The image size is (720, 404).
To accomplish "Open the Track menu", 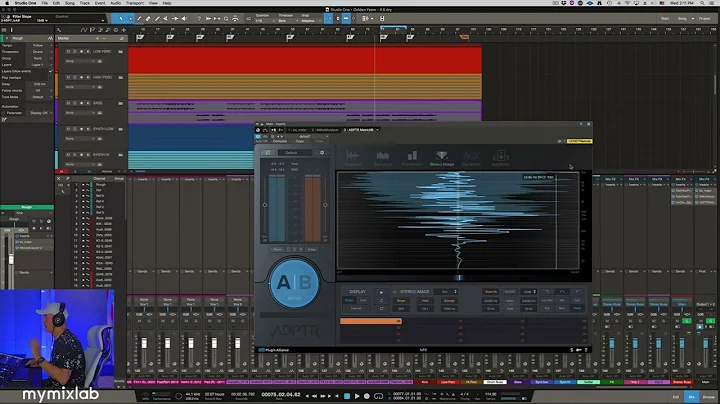I will coord(85,3).
